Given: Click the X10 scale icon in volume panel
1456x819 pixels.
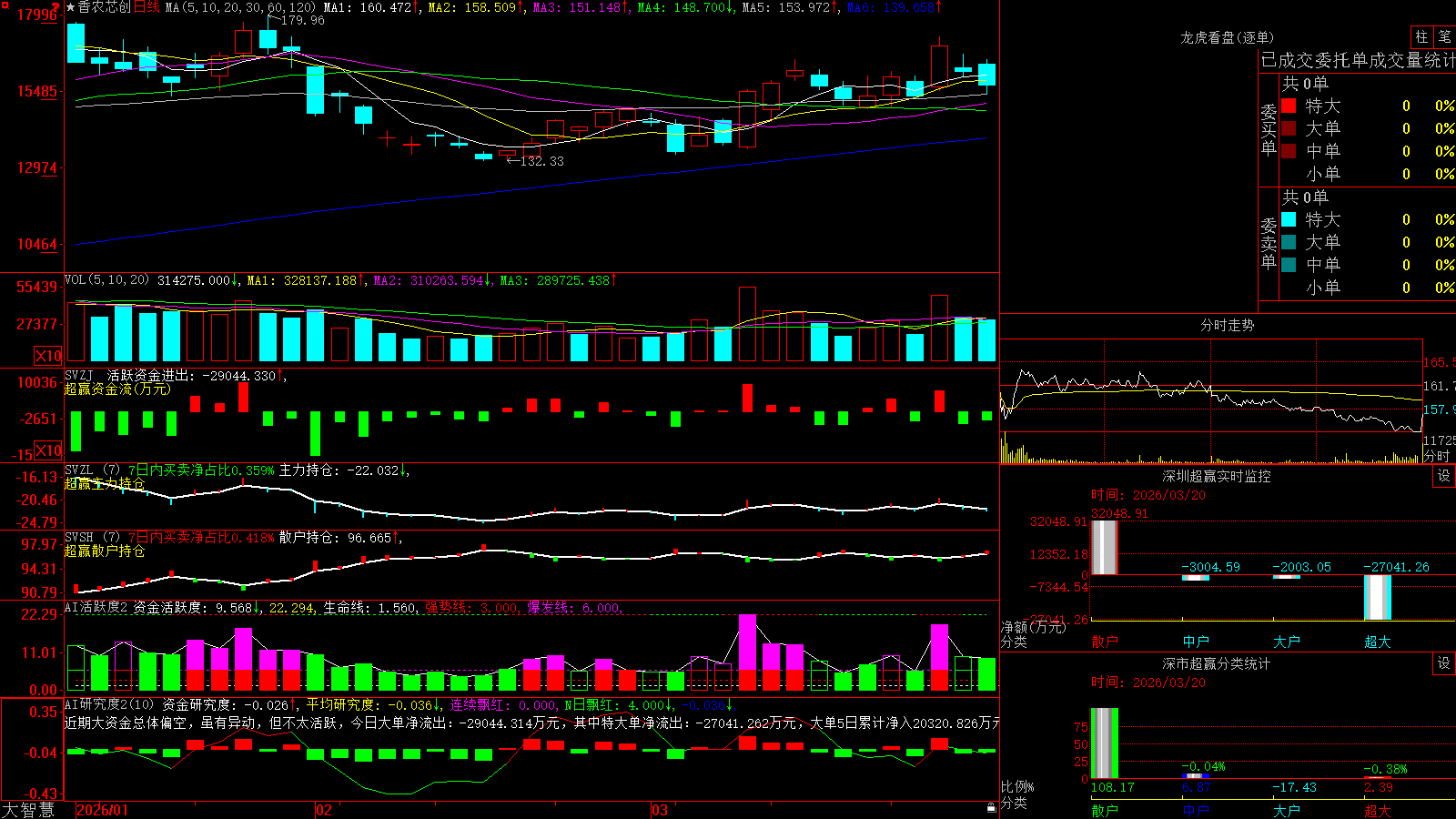Looking at the screenshot, I should pyautogui.click(x=48, y=356).
